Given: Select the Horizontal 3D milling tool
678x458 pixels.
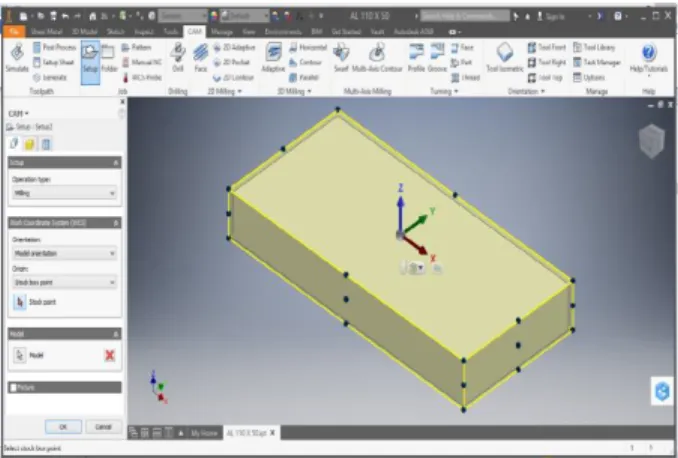Looking at the screenshot, I should coord(308,47).
